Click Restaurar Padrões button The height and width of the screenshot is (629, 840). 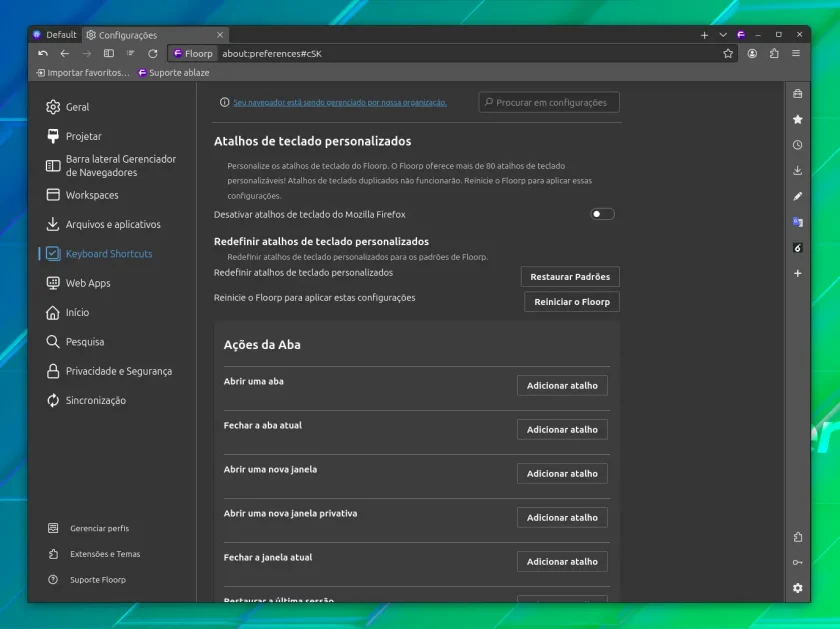[570, 277]
